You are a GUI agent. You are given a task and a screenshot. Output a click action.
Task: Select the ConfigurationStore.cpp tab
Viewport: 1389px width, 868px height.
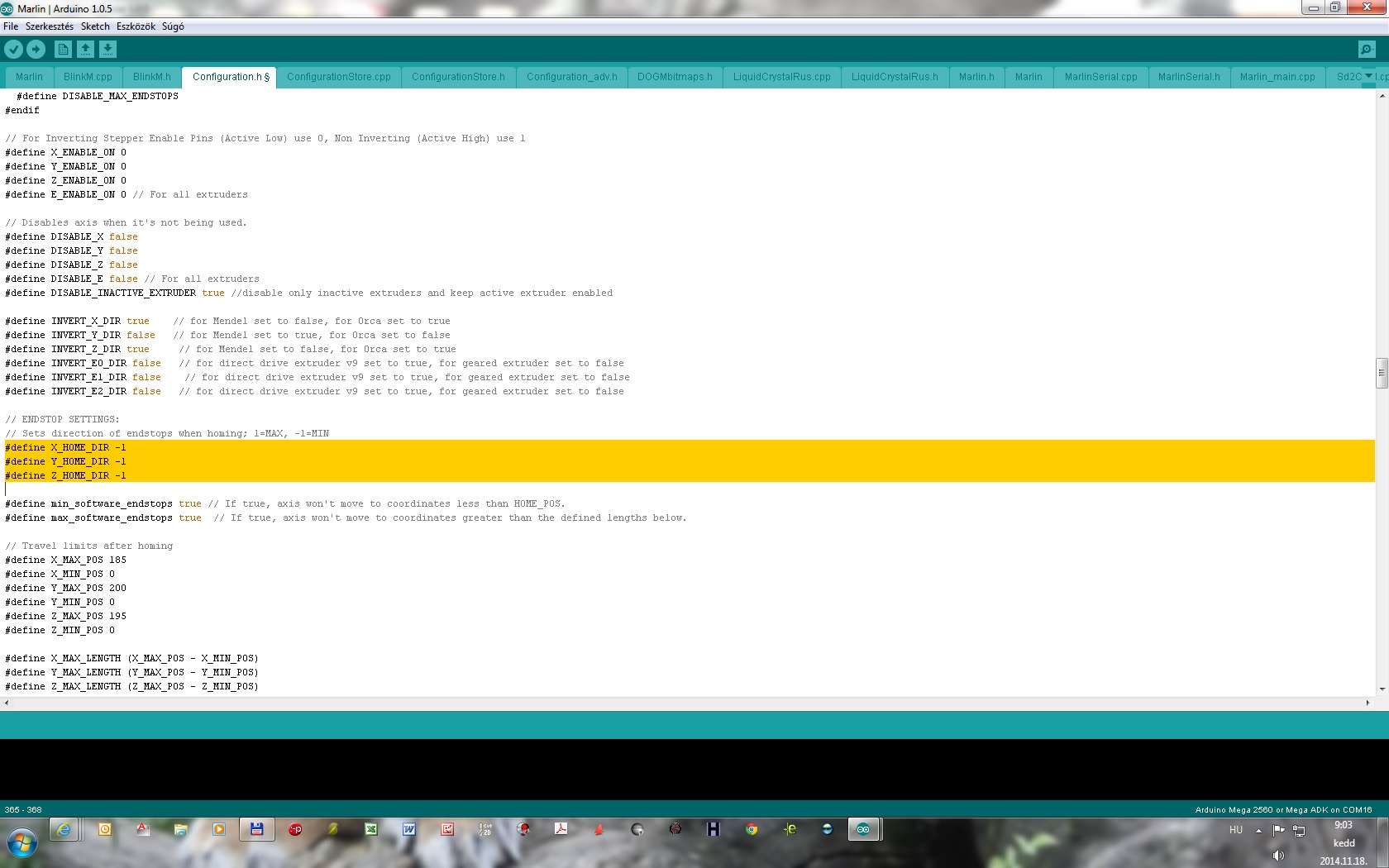338,77
